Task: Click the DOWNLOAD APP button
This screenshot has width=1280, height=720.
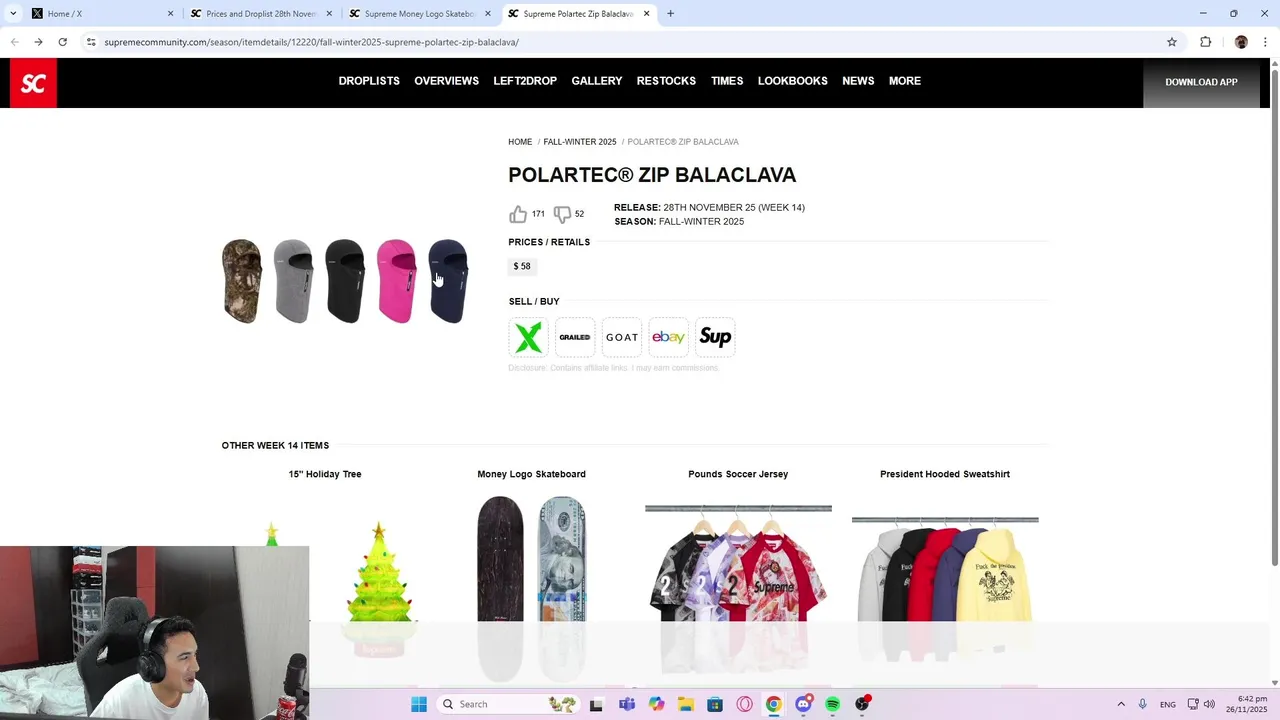Action: pyautogui.click(x=1201, y=82)
